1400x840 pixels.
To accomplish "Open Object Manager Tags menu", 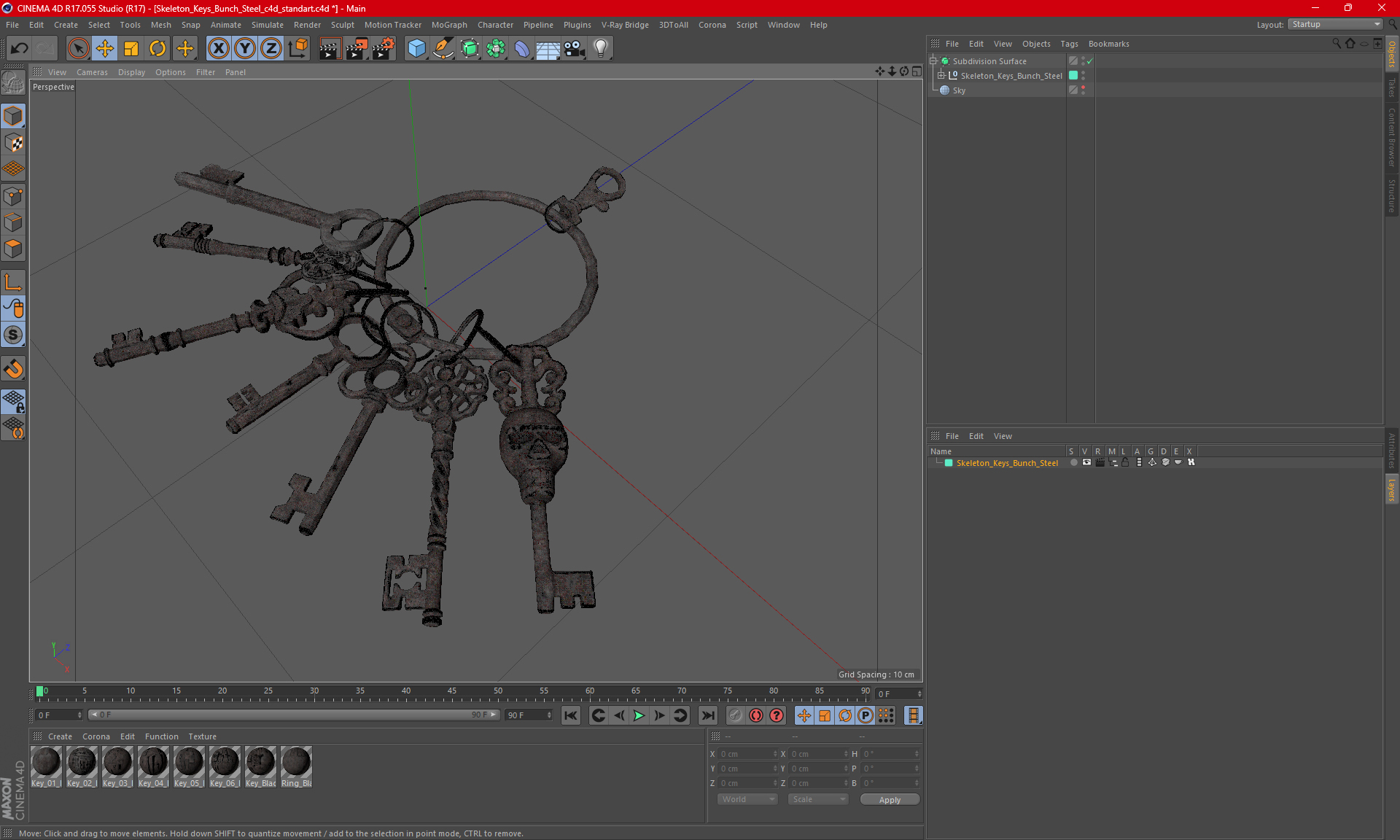I will coord(1069,44).
